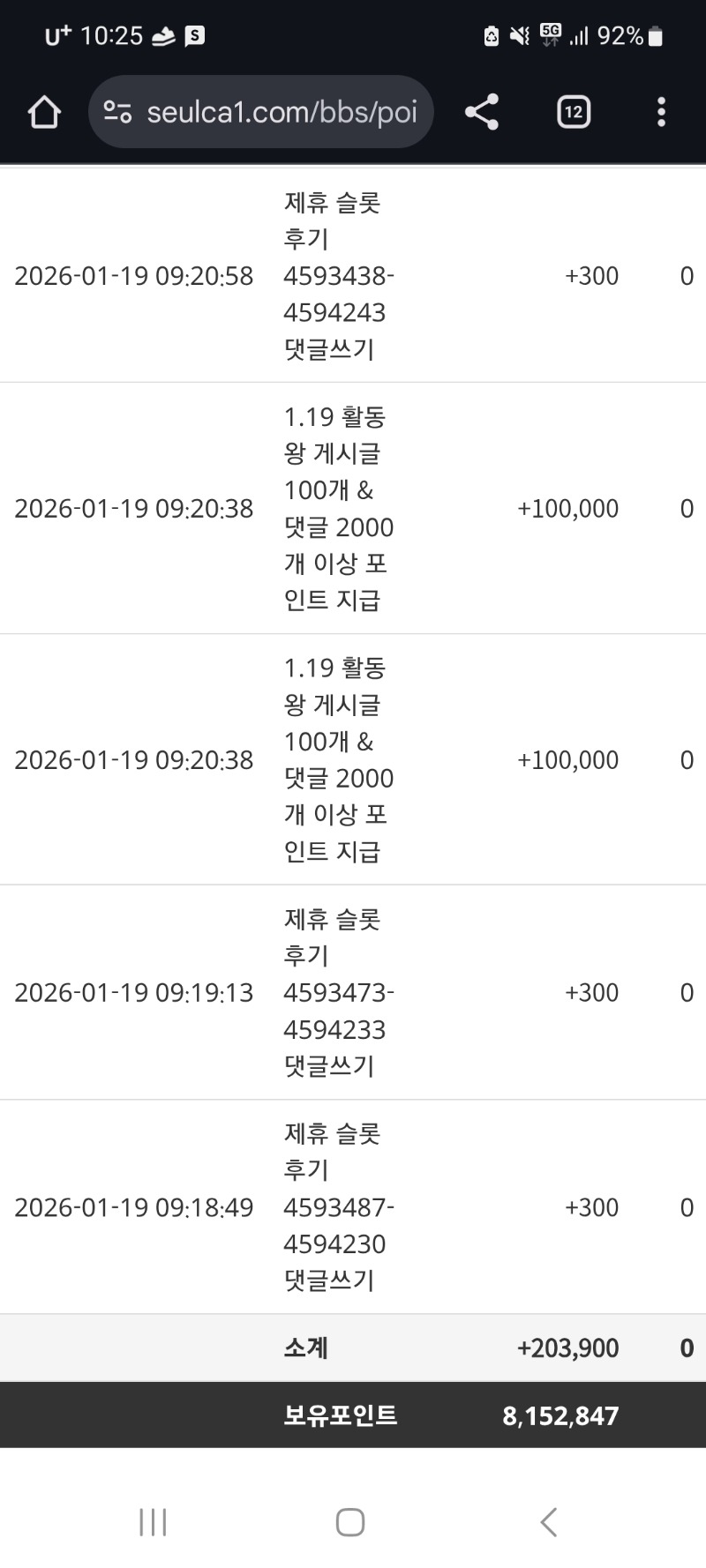The image size is (706, 1568).
Task: Tap the 2026-01-19 09:19:13 timestamp
Action: 134,993
